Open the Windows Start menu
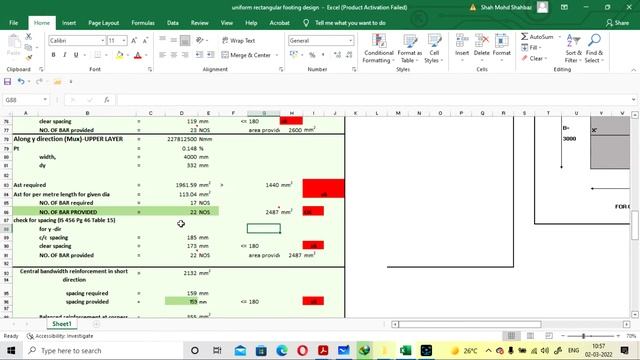 coord(11,351)
